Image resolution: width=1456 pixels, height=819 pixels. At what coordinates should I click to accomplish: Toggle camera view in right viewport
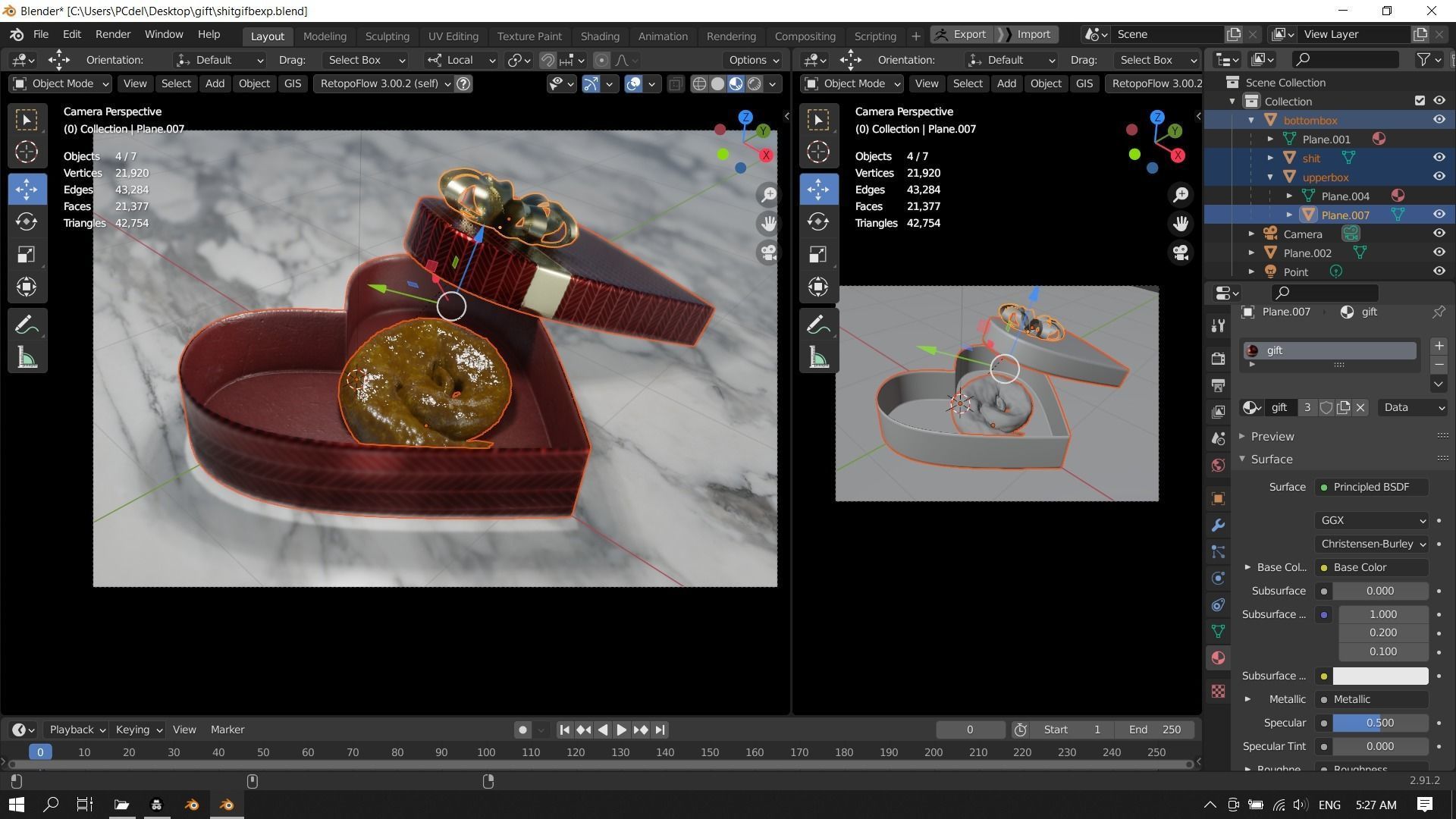[x=1181, y=253]
